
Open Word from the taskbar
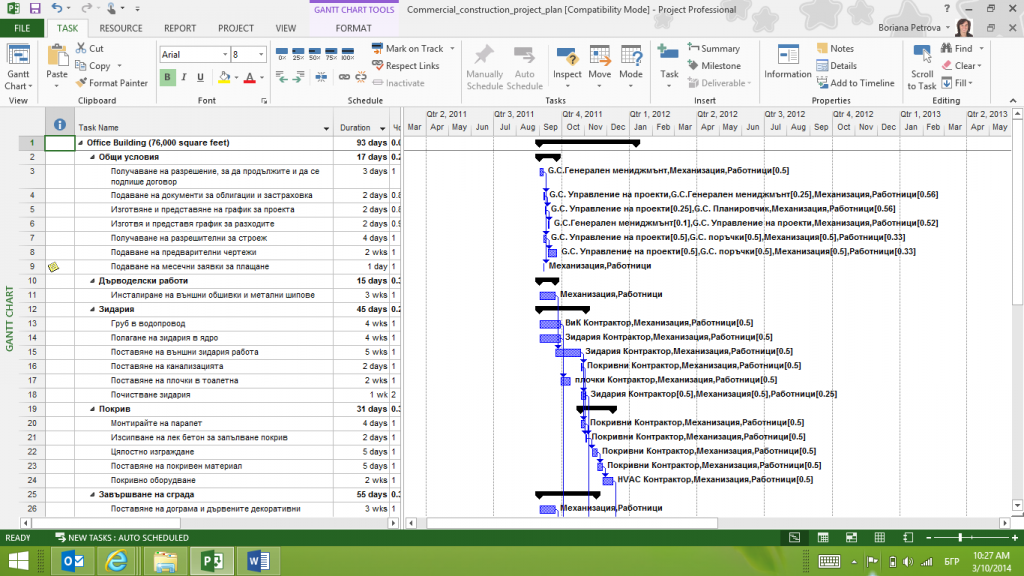(259, 561)
